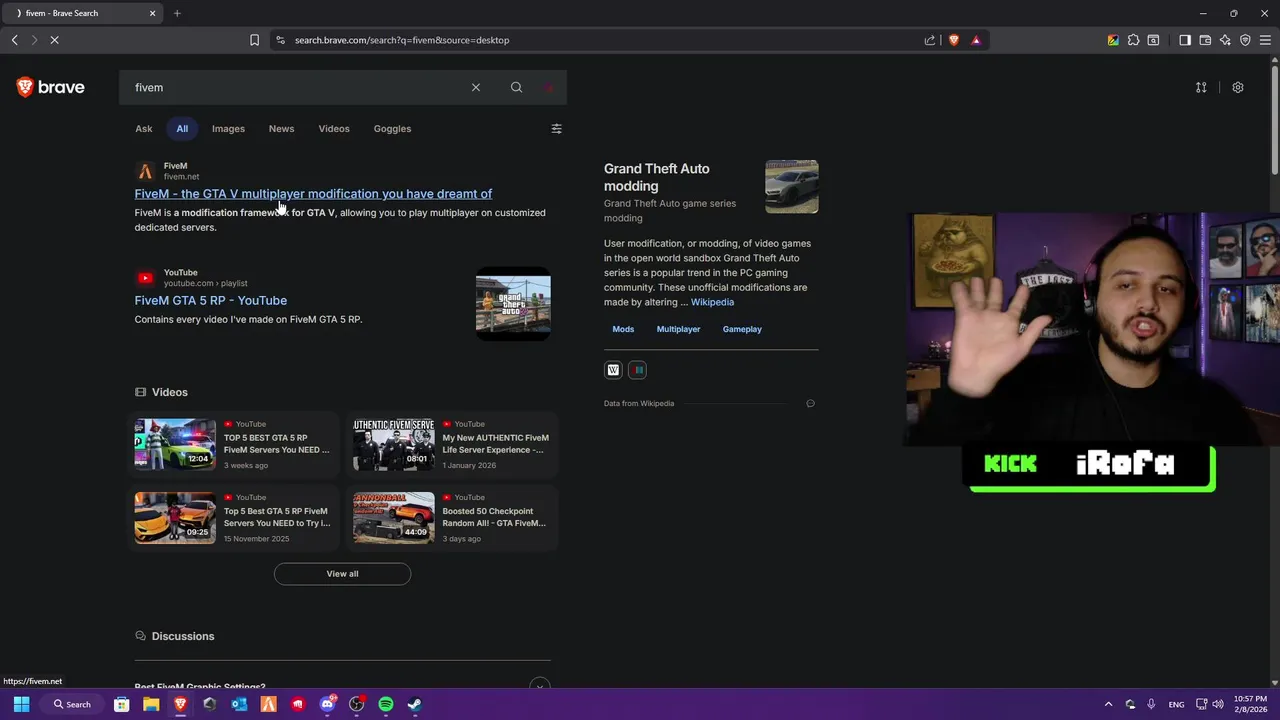Switch to the Videos tab
Image resolution: width=1280 pixels, height=720 pixels.
point(334,128)
